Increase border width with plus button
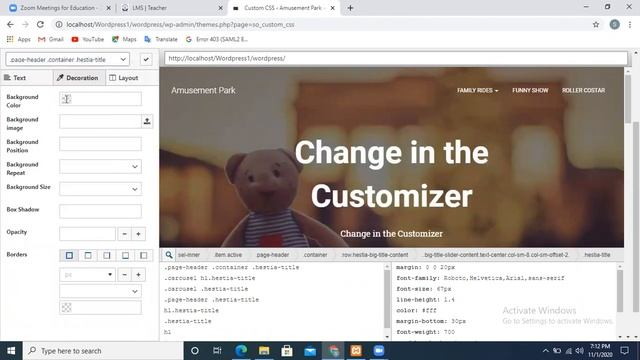Image resolution: width=640 pixels, height=360 pixels. point(138,275)
